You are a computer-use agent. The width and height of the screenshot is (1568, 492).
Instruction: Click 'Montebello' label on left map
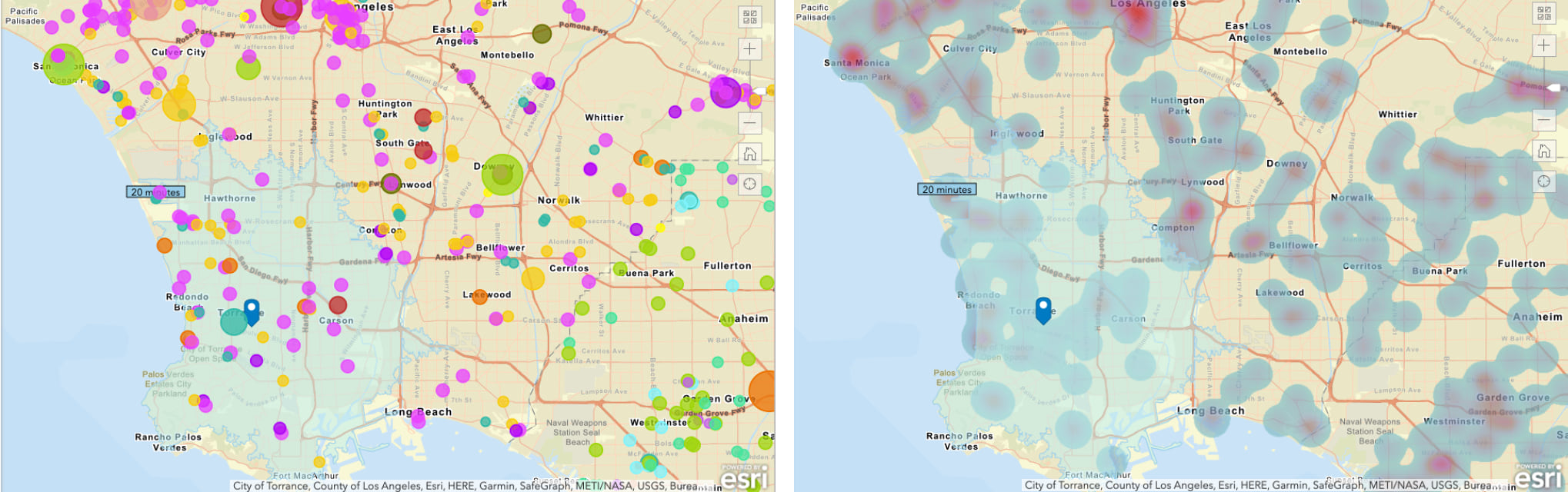click(507, 55)
